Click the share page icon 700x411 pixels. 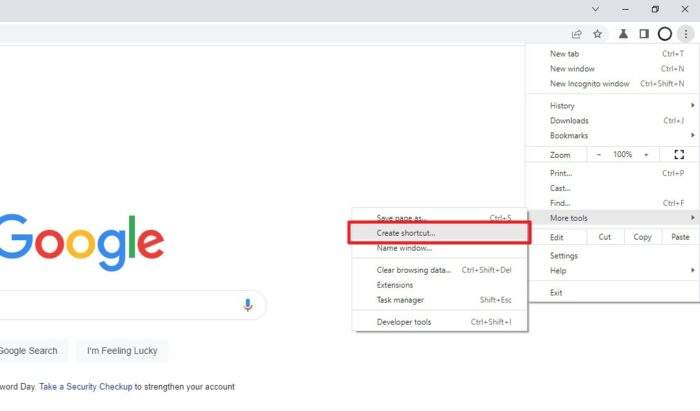coord(576,34)
